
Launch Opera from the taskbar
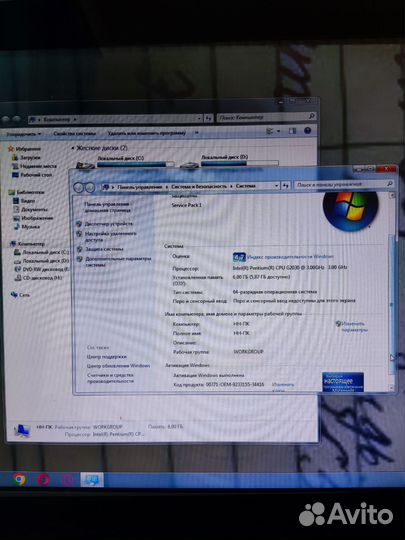pos(43,479)
